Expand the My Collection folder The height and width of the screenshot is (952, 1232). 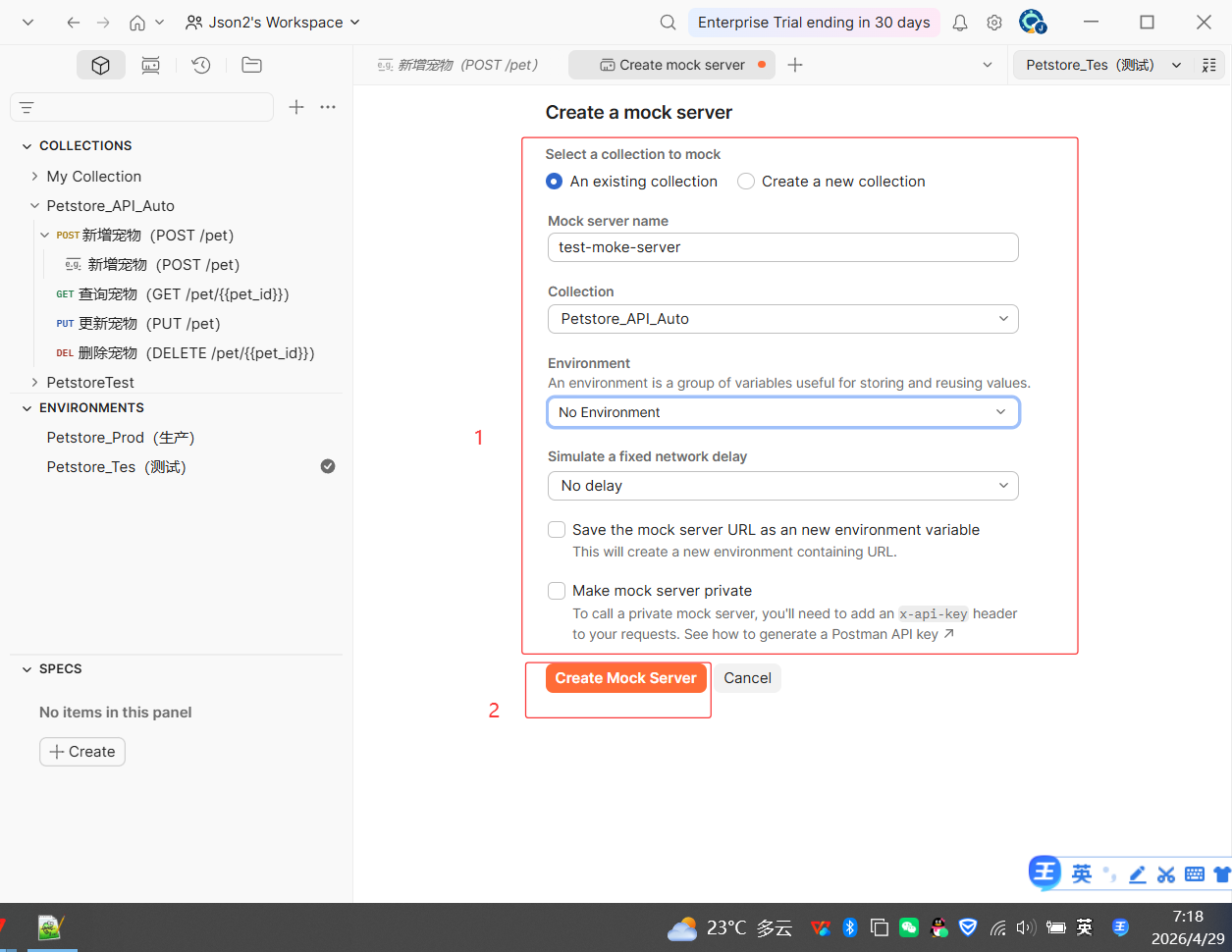35,177
